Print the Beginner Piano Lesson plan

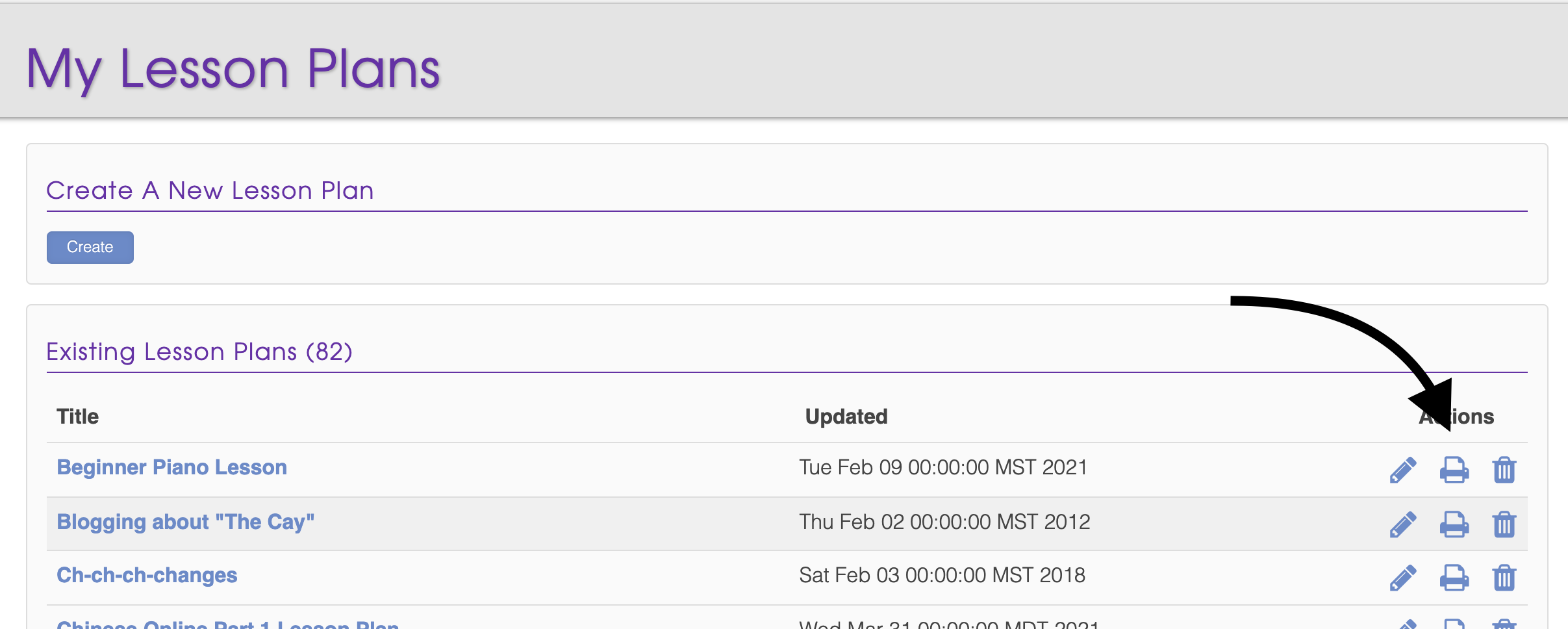pos(1454,470)
